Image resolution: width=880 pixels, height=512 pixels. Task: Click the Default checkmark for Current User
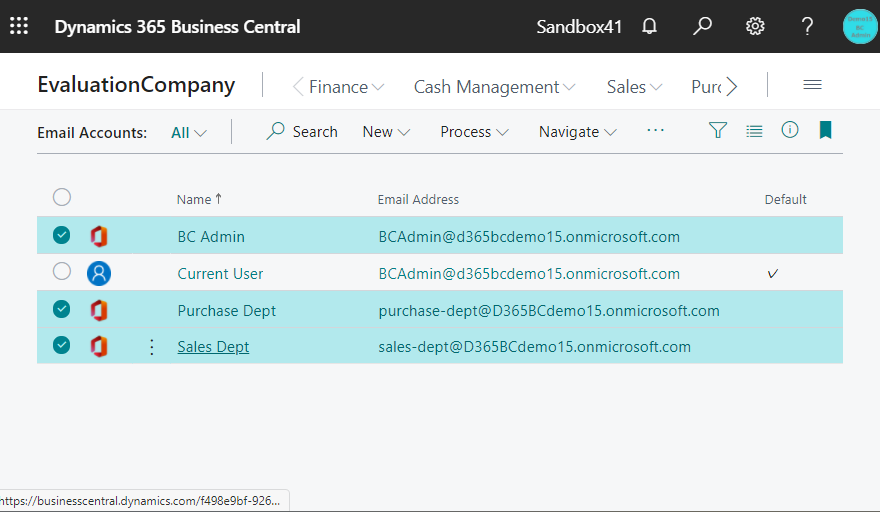772,273
